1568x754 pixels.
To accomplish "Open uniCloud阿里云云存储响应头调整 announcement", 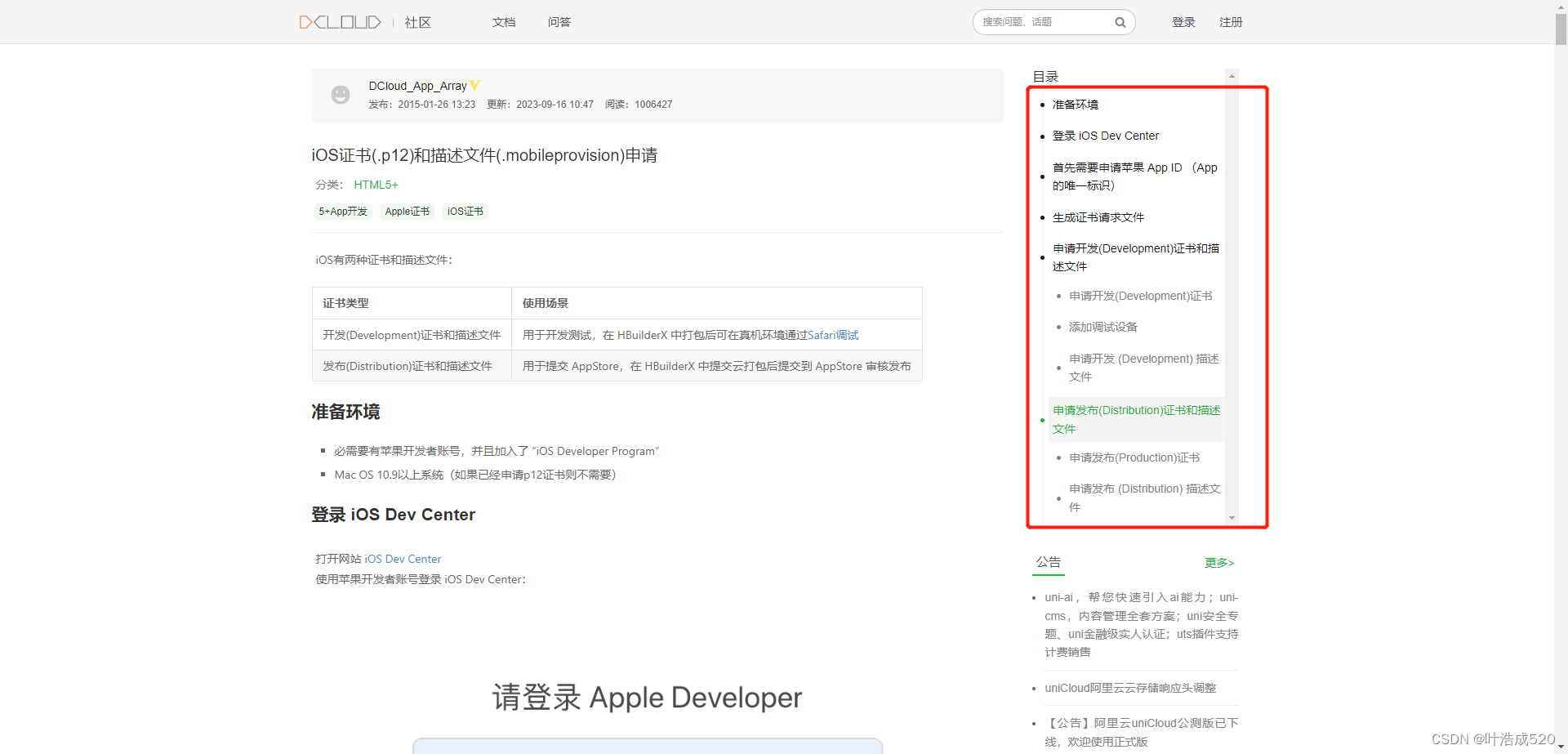I will point(1130,688).
